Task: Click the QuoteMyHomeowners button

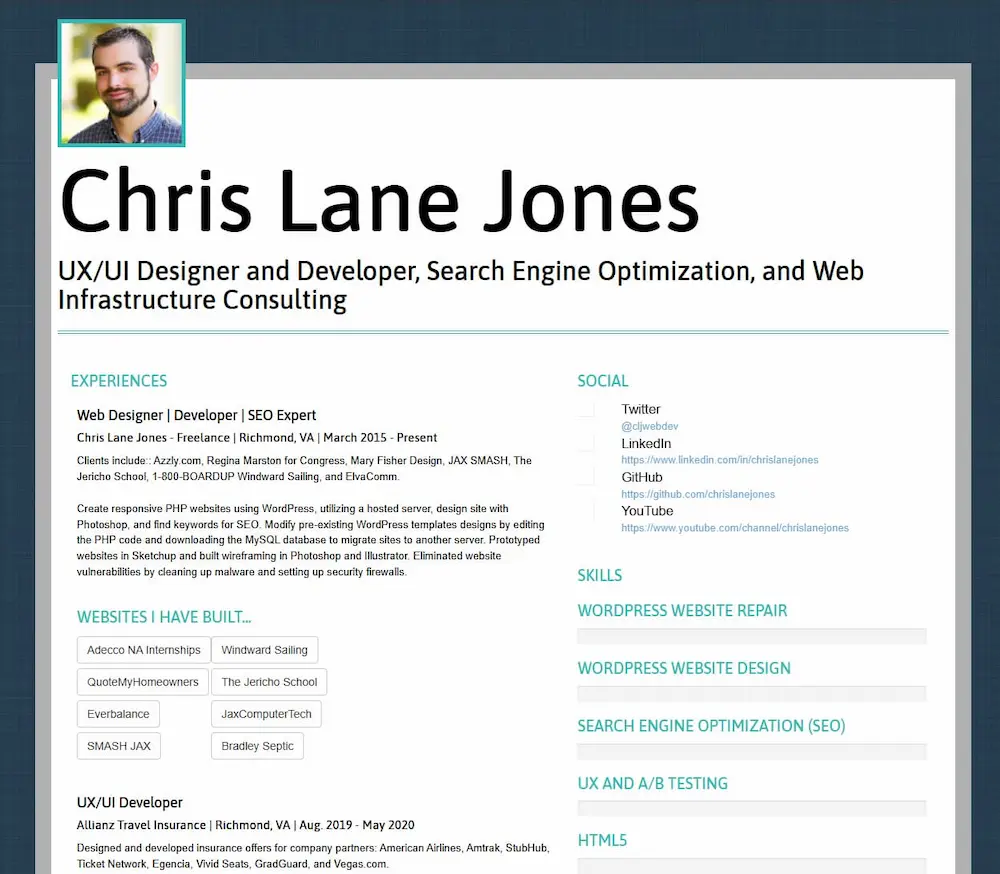Action: click(x=142, y=681)
